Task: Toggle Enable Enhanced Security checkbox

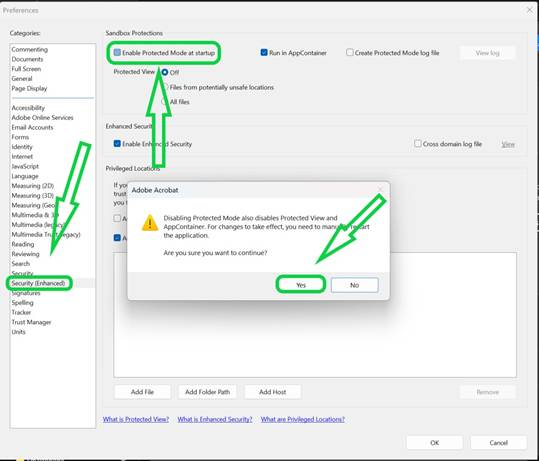Action: pyautogui.click(x=117, y=143)
